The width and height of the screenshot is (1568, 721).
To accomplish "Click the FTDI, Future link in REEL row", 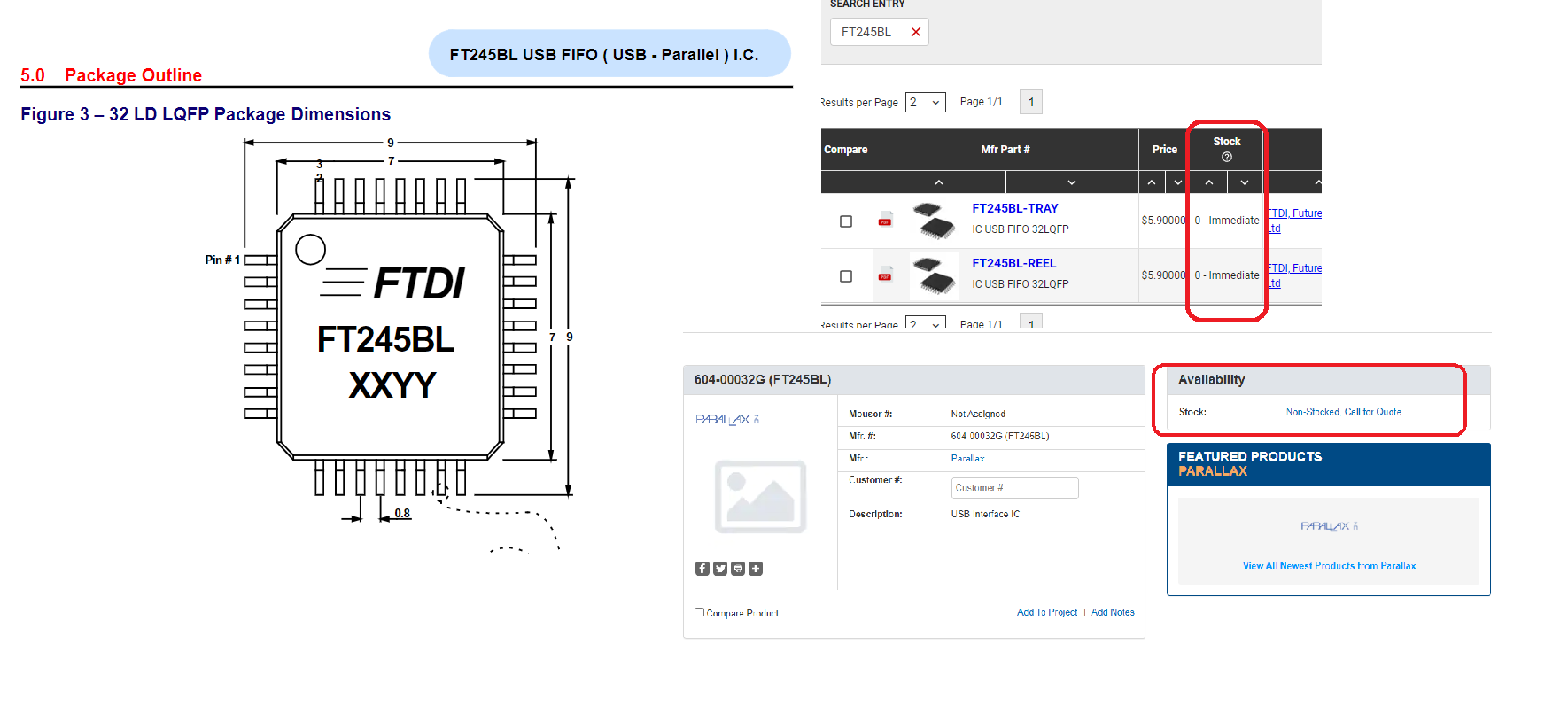I will pyautogui.click(x=1294, y=268).
